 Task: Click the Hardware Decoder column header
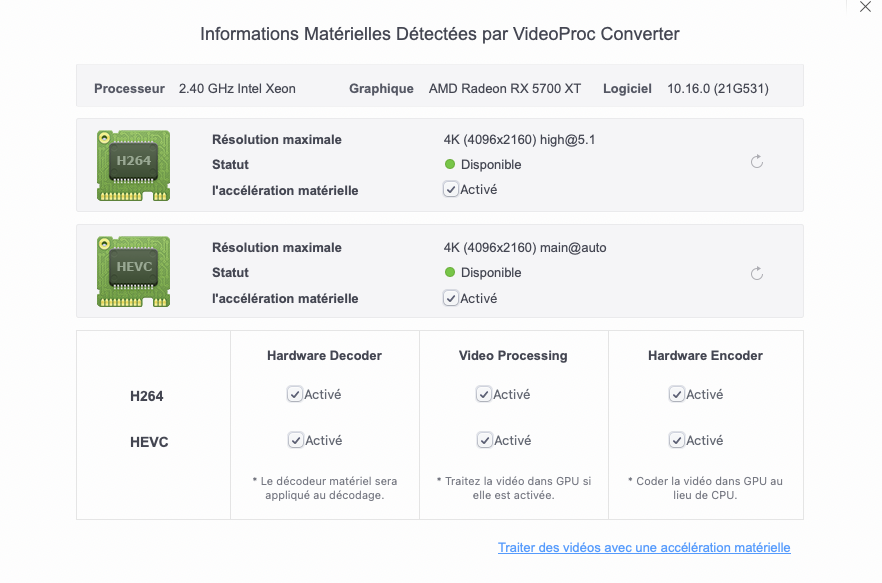pyautogui.click(x=324, y=356)
